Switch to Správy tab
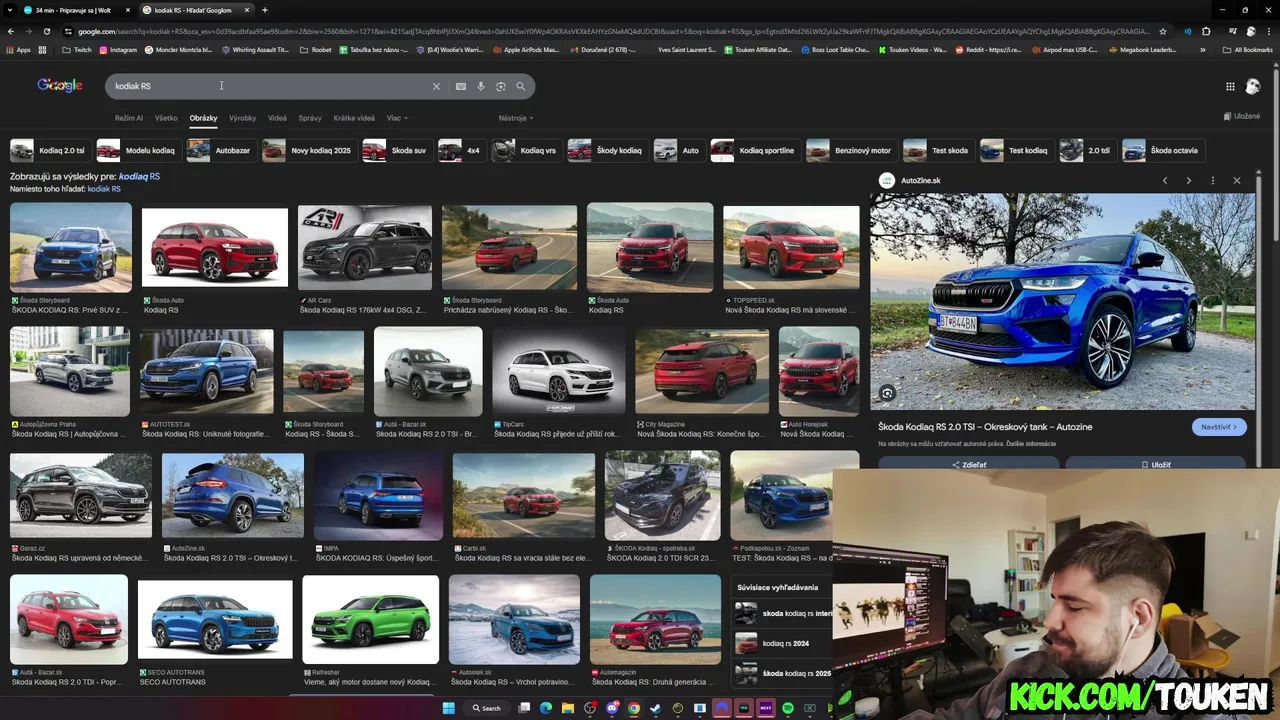 pos(310,118)
